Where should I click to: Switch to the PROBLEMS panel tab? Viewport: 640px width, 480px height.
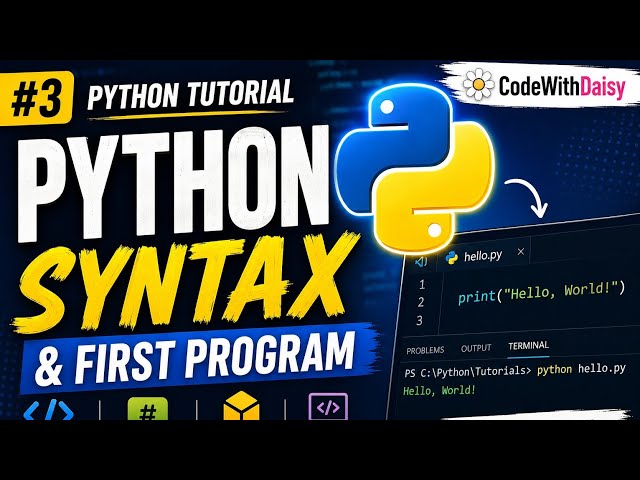click(x=425, y=351)
